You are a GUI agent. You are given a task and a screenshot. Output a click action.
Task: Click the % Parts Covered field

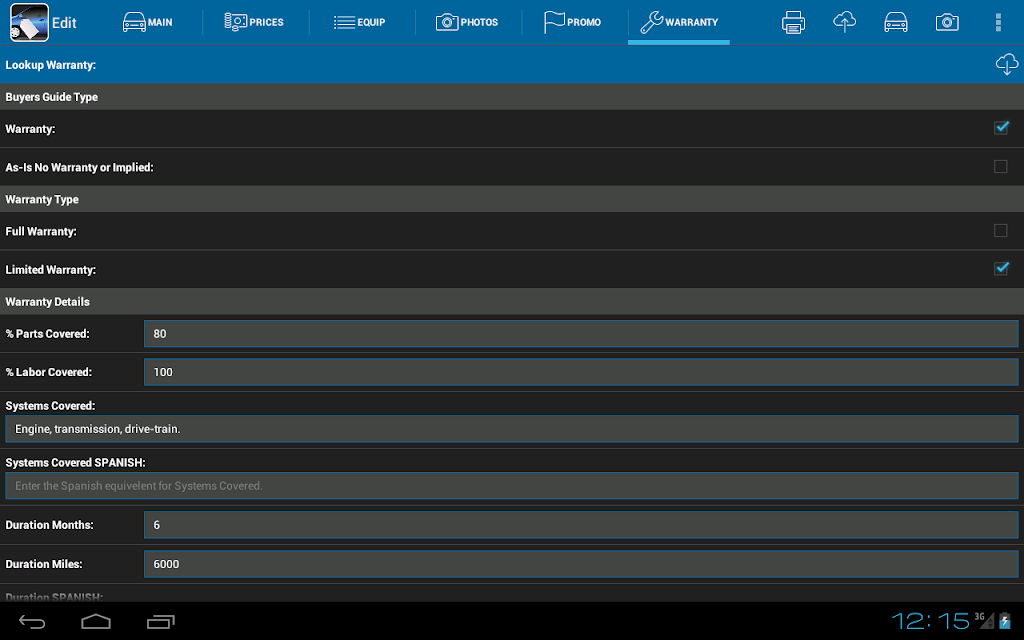pos(581,334)
